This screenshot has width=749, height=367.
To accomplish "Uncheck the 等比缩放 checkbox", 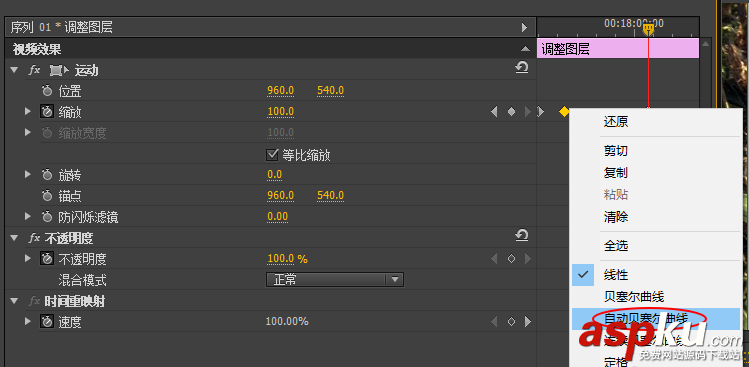I will (x=272, y=155).
